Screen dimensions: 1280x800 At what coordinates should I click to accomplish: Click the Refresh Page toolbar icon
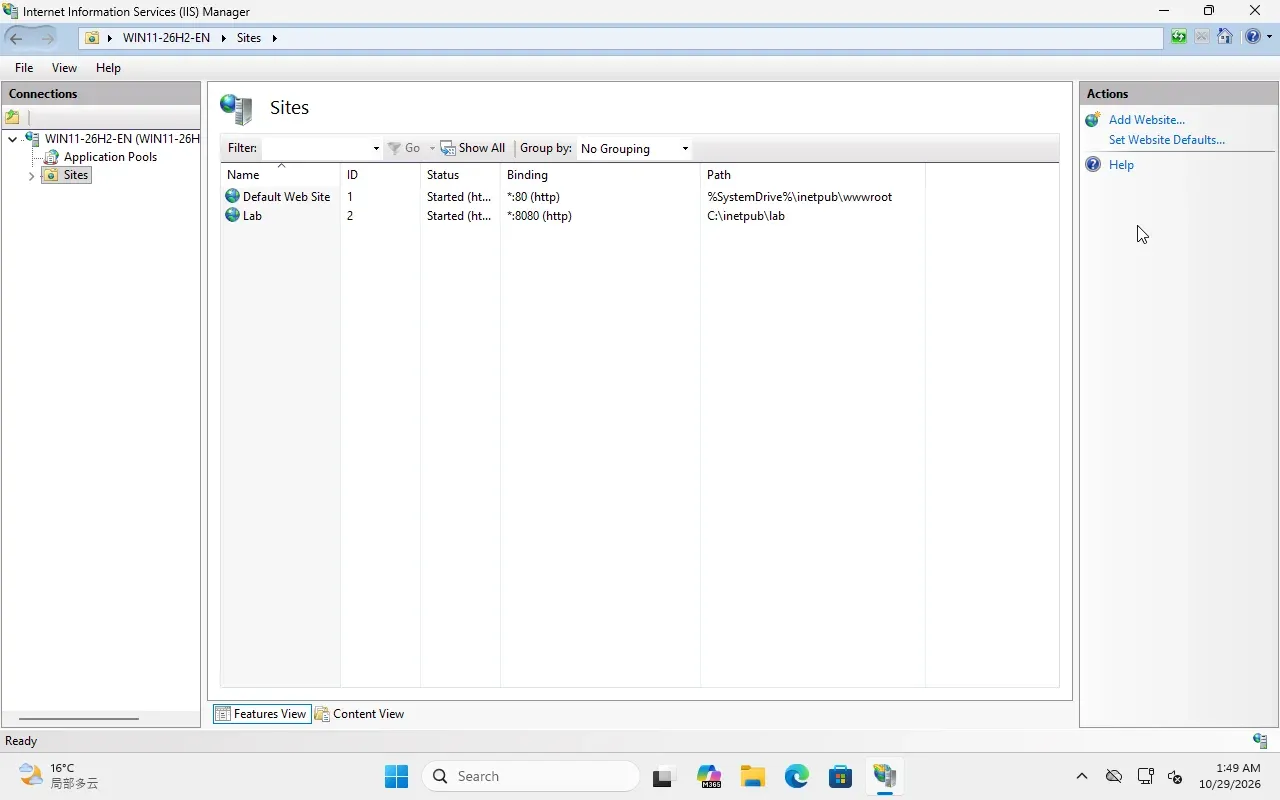[x=1179, y=38]
